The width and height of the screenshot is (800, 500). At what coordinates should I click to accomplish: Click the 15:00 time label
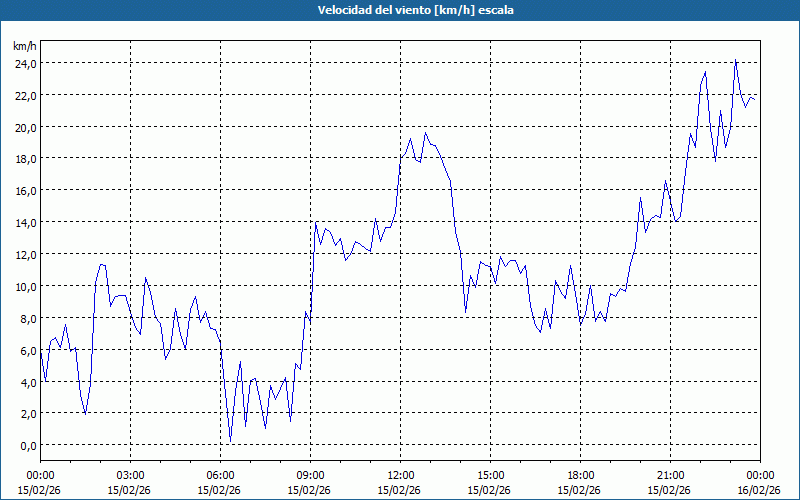490,476
